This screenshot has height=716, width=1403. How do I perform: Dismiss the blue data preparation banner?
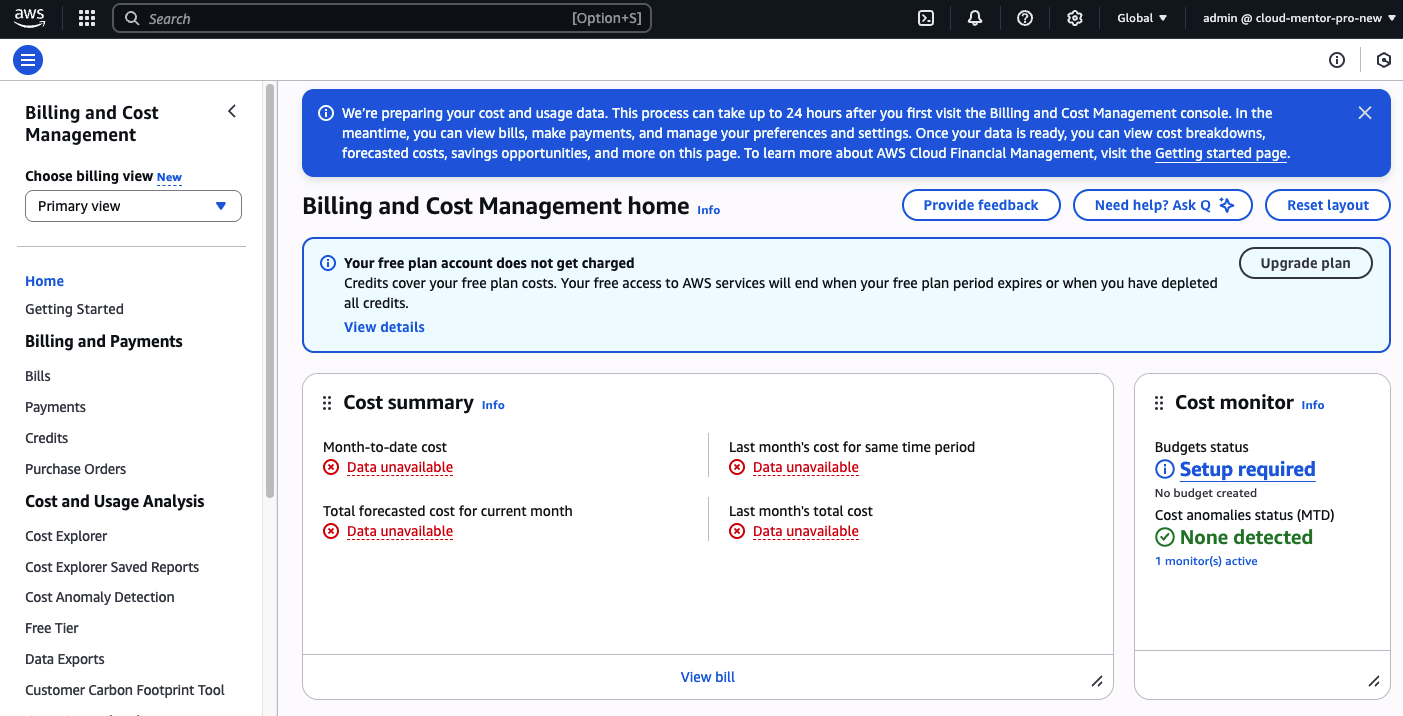click(1365, 113)
